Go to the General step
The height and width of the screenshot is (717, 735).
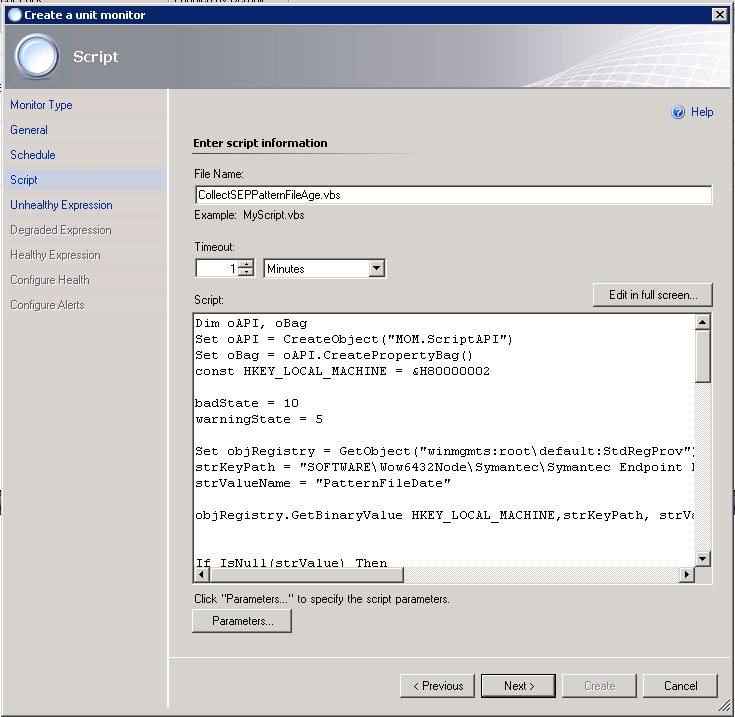pyautogui.click(x=29, y=130)
